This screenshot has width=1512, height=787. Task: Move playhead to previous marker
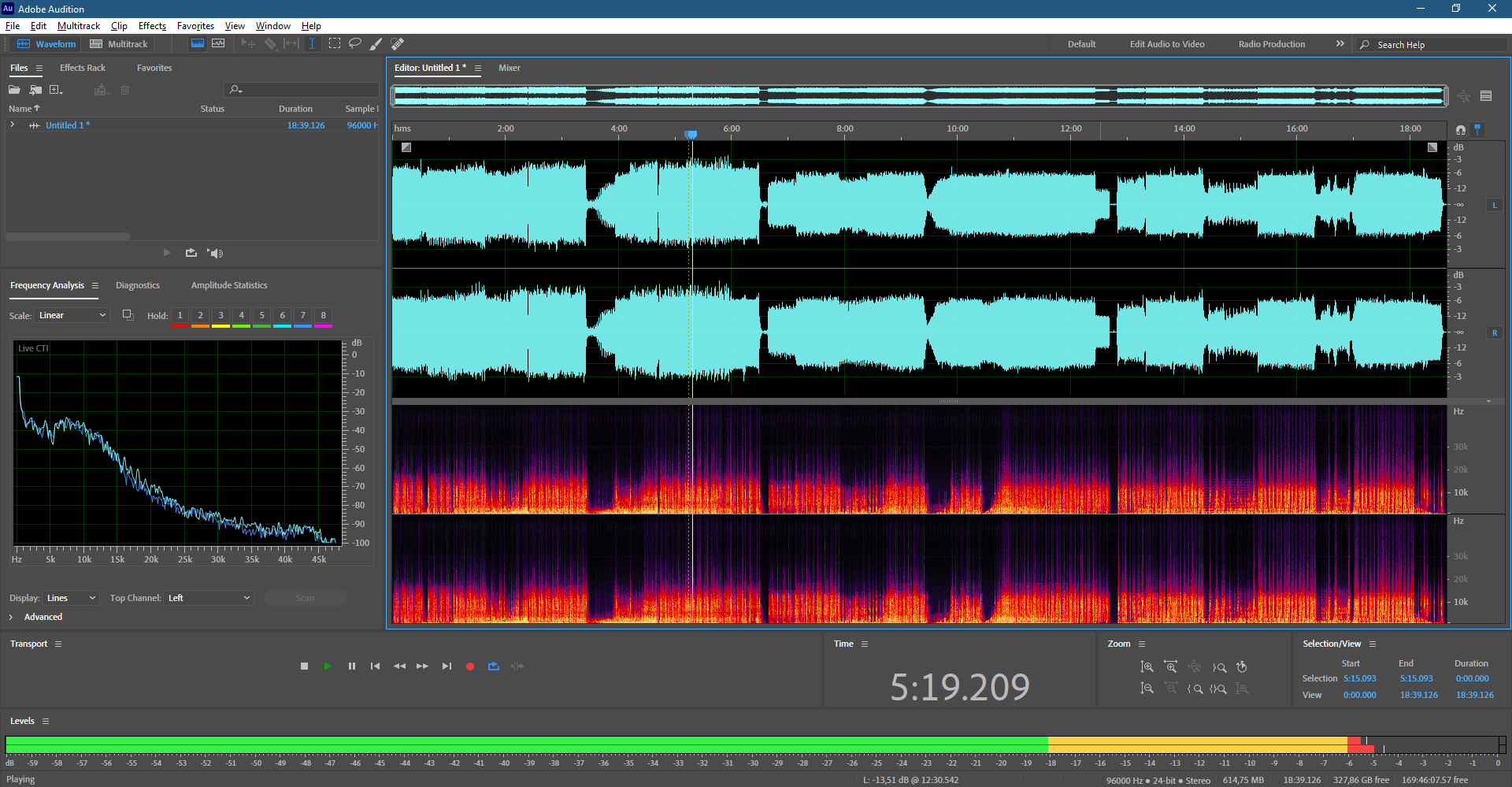[x=375, y=666]
